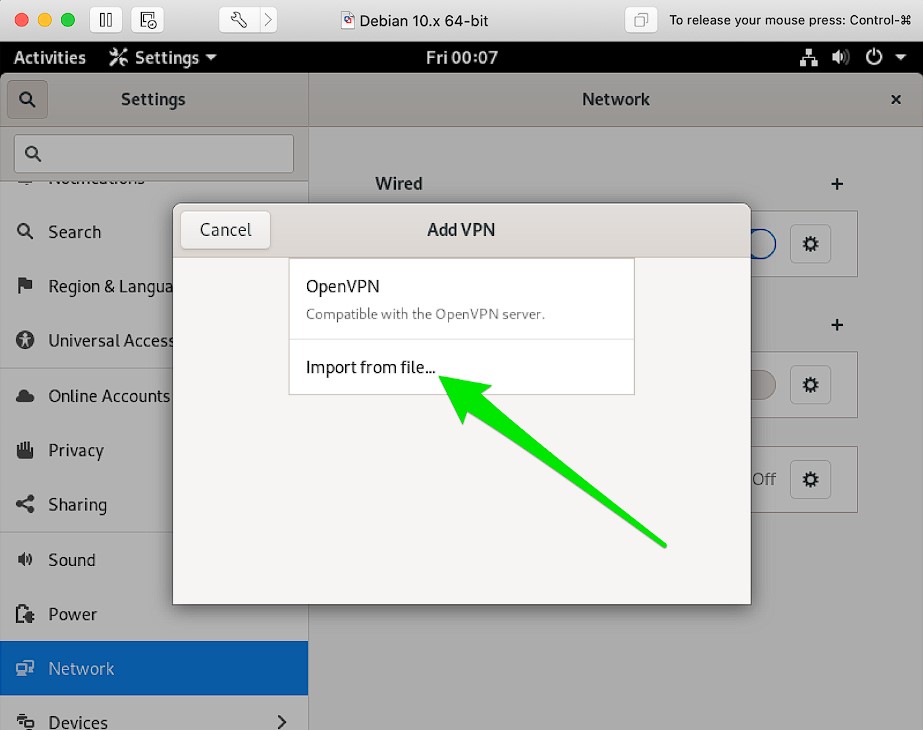Open the Settings app menu dropdown
Screen dimensions: 923x730
tap(163, 58)
